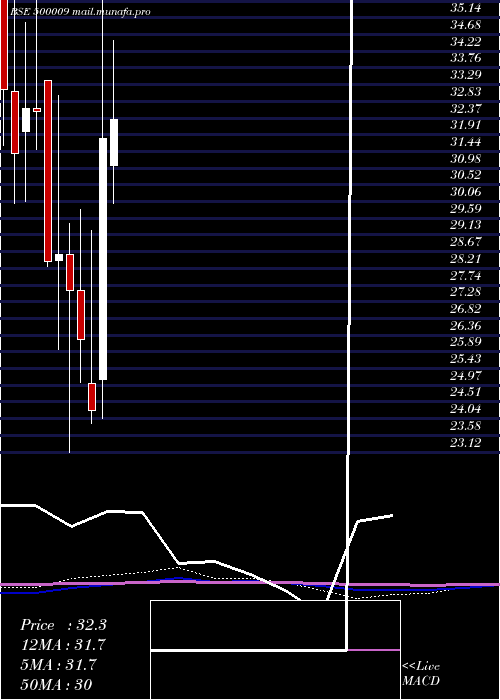Click the 26.36 axis value
Screen dimensions: 500x700
point(466,325)
